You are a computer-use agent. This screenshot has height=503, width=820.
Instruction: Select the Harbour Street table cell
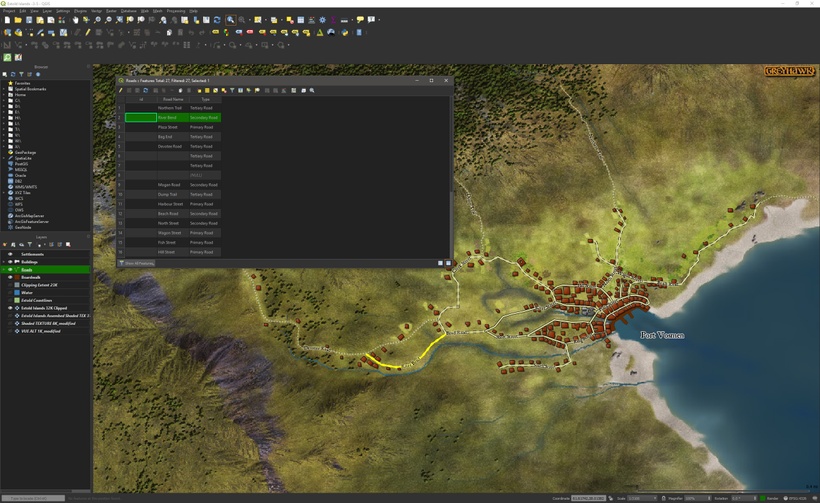(170, 204)
